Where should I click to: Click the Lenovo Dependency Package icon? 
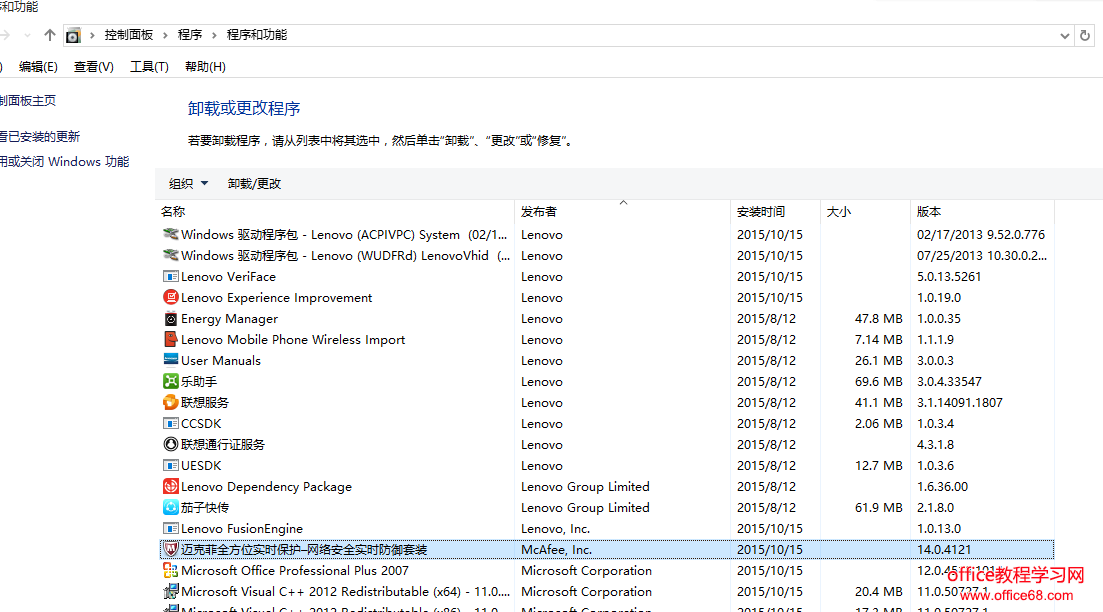coord(172,486)
